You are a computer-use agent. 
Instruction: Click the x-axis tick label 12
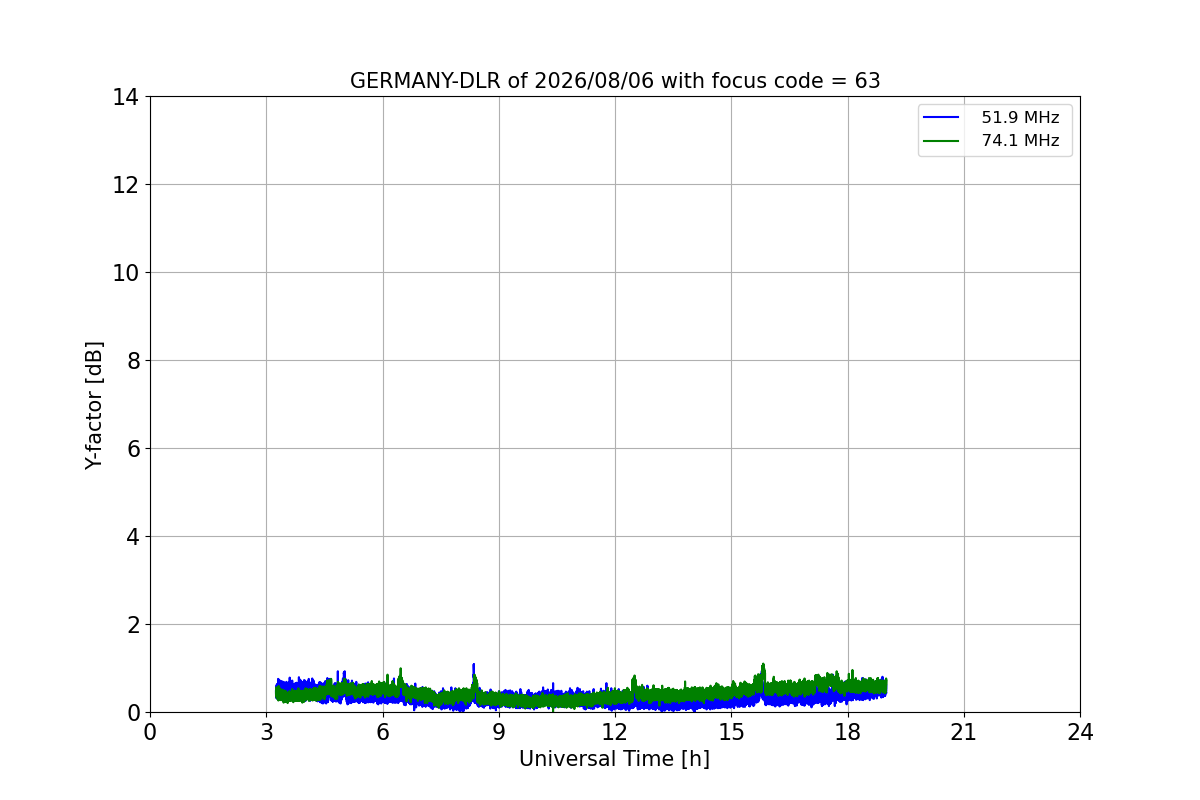(x=615, y=732)
